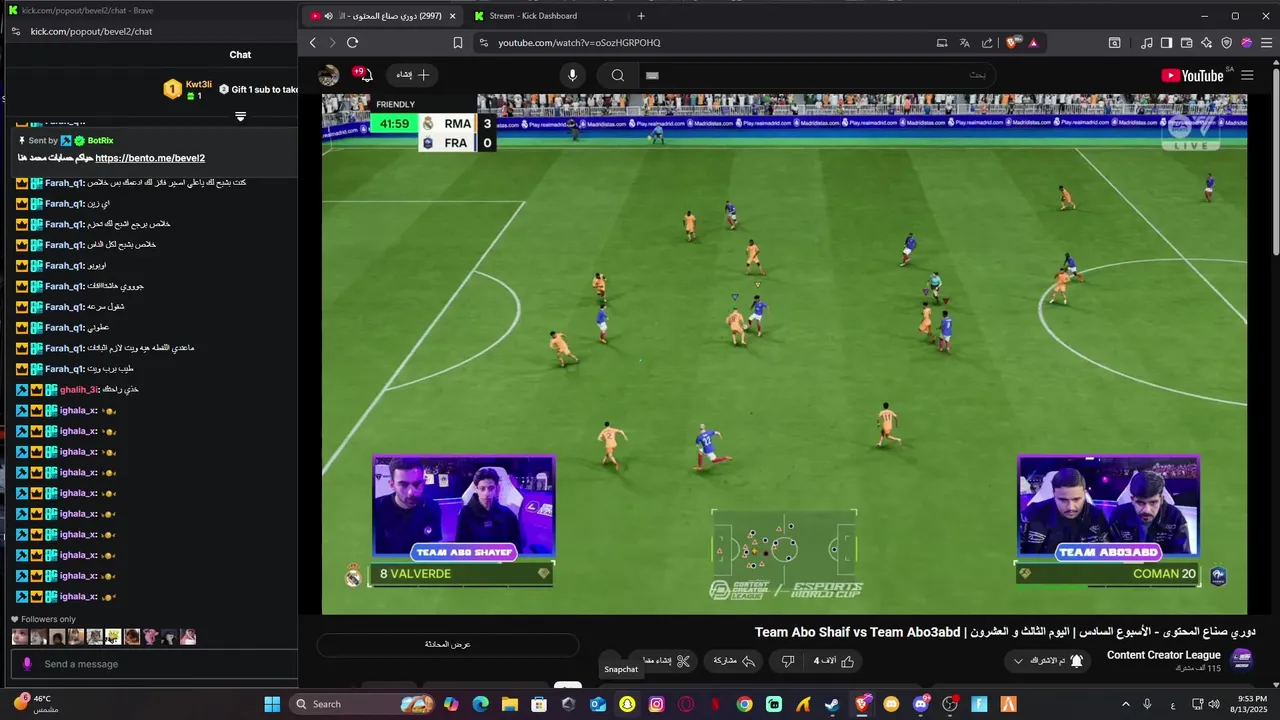The image size is (1280, 720).
Task: Open Brave Wallet icon
Action: pos(1187,43)
